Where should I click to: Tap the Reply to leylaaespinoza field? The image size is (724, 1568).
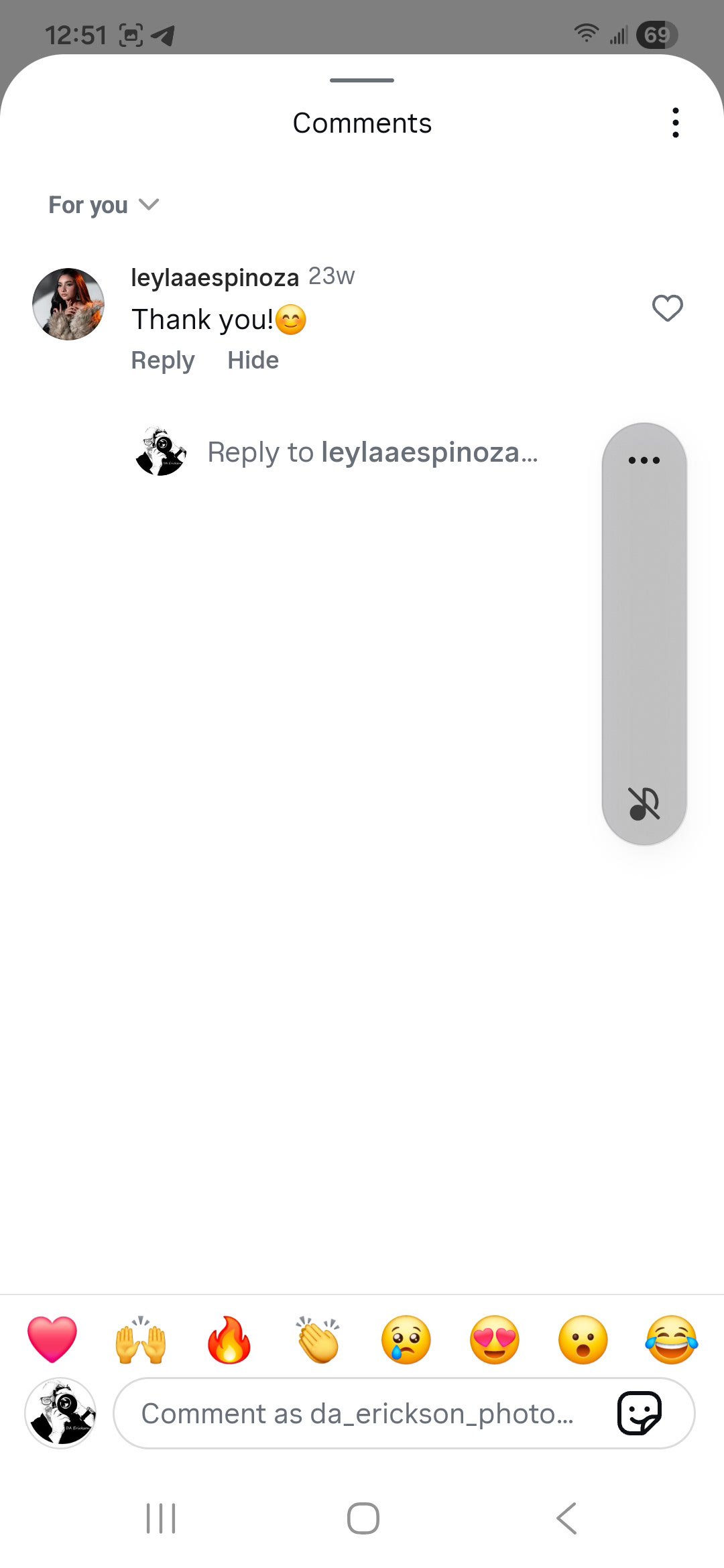pos(372,452)
